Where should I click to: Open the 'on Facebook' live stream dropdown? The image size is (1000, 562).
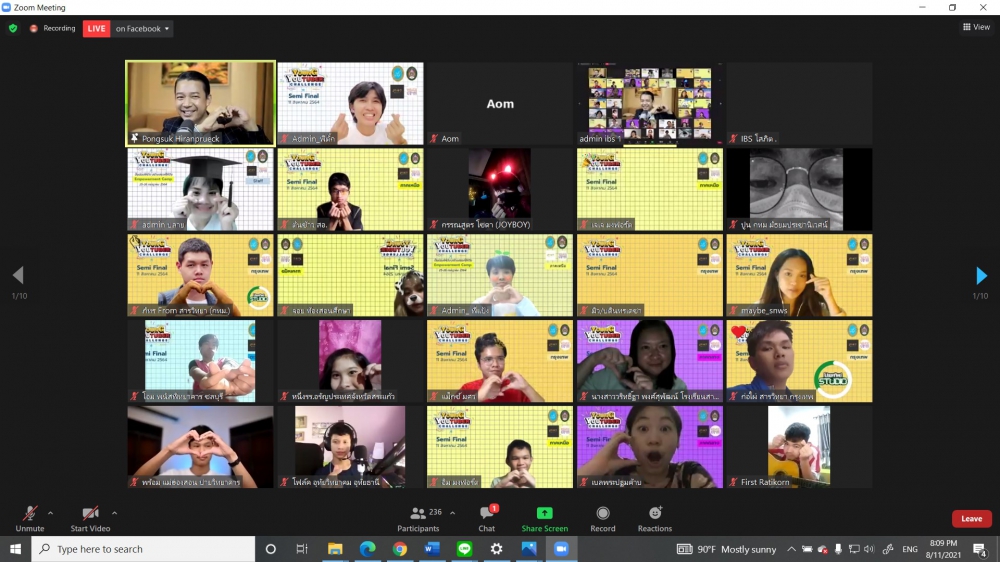[x=142, y=29]
